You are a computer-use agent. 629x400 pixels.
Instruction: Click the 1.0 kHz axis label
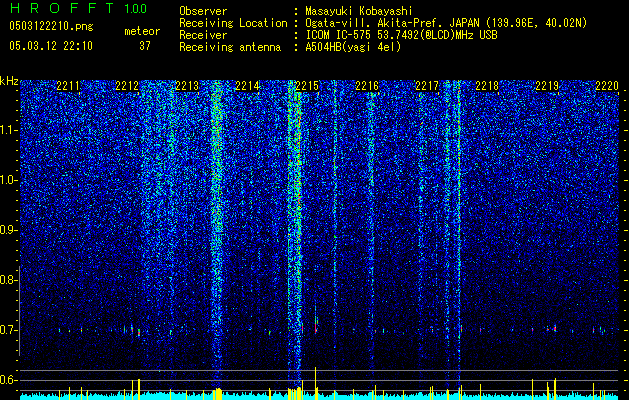click(x=9, y=180)
